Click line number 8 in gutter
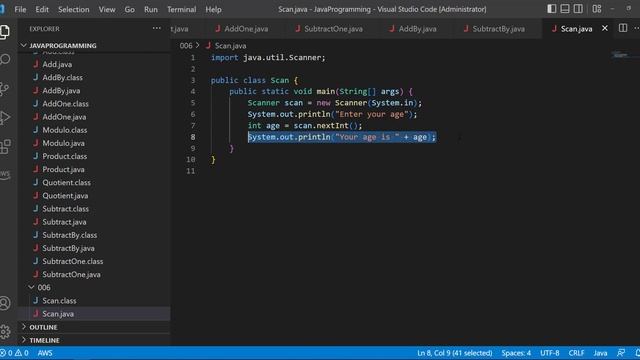Screen dimensions: 640x360 coord(193,137)
